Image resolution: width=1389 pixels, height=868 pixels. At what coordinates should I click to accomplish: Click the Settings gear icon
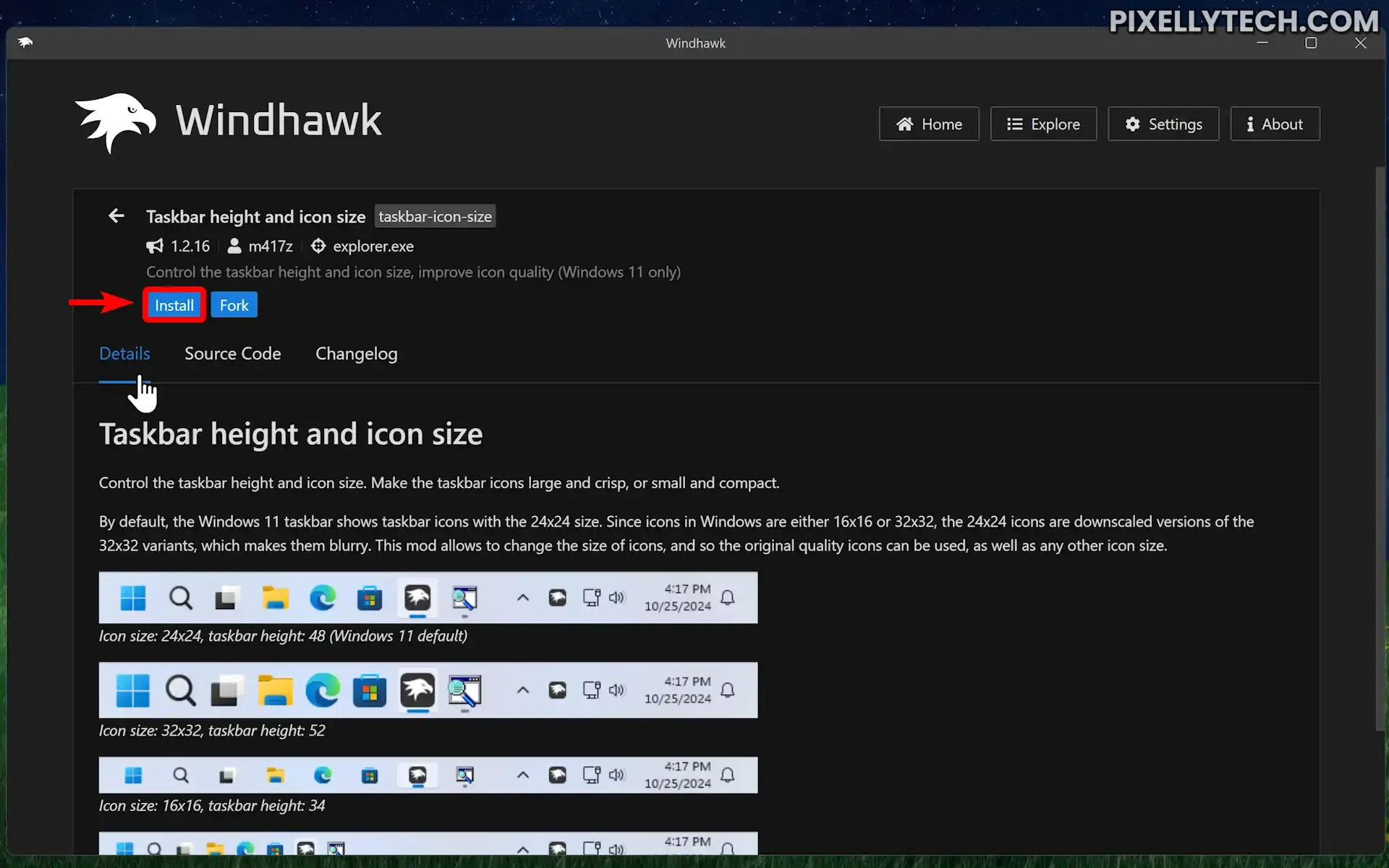pos(1133,124)
